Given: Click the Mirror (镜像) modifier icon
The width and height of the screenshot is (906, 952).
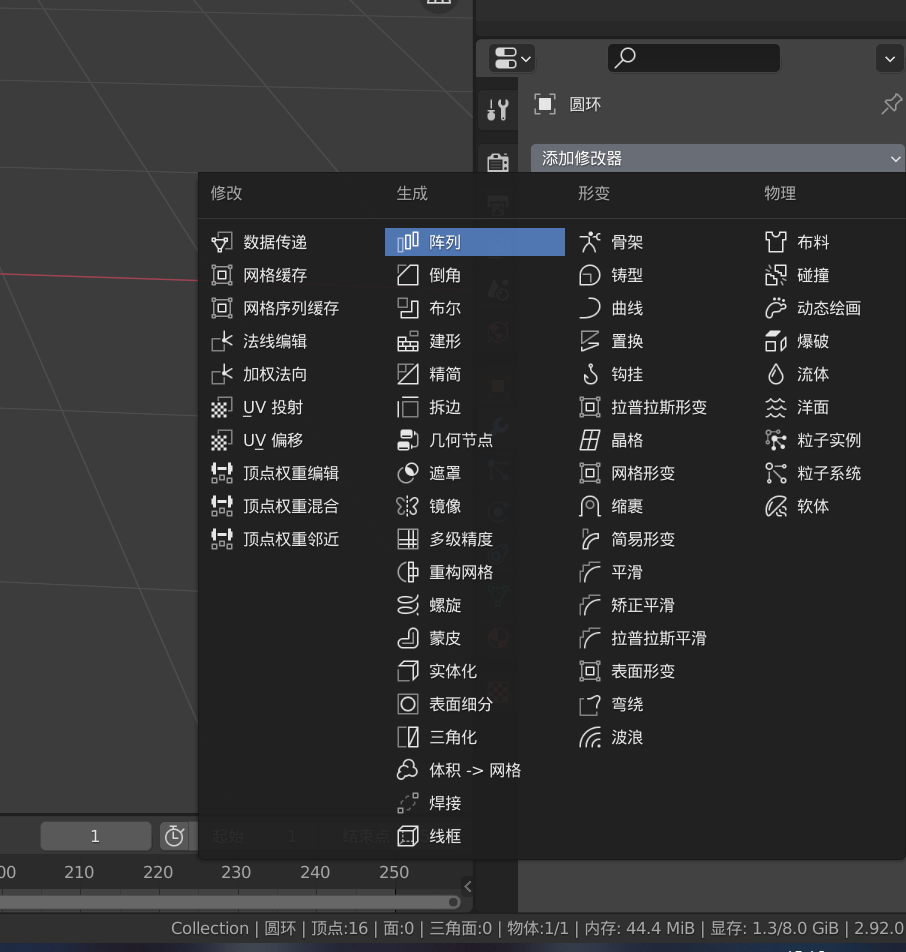Looking at the screenshot, I should click(407, 506).
